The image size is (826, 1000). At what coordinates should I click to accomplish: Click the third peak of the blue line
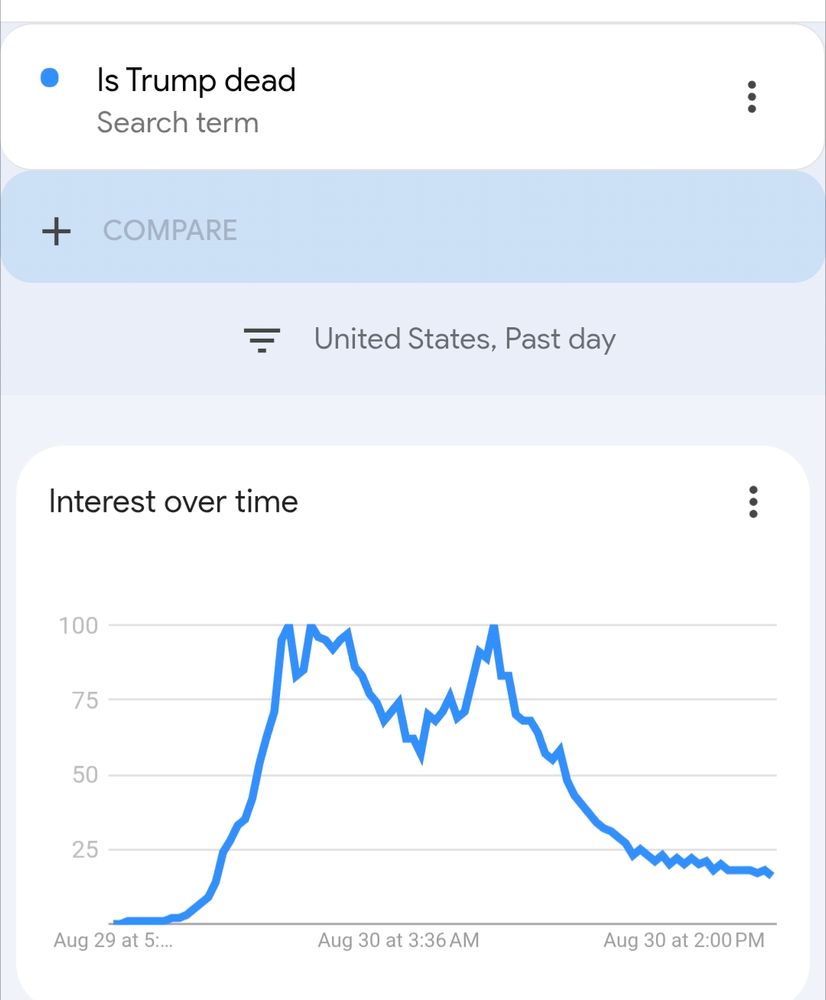pos(493,628)
